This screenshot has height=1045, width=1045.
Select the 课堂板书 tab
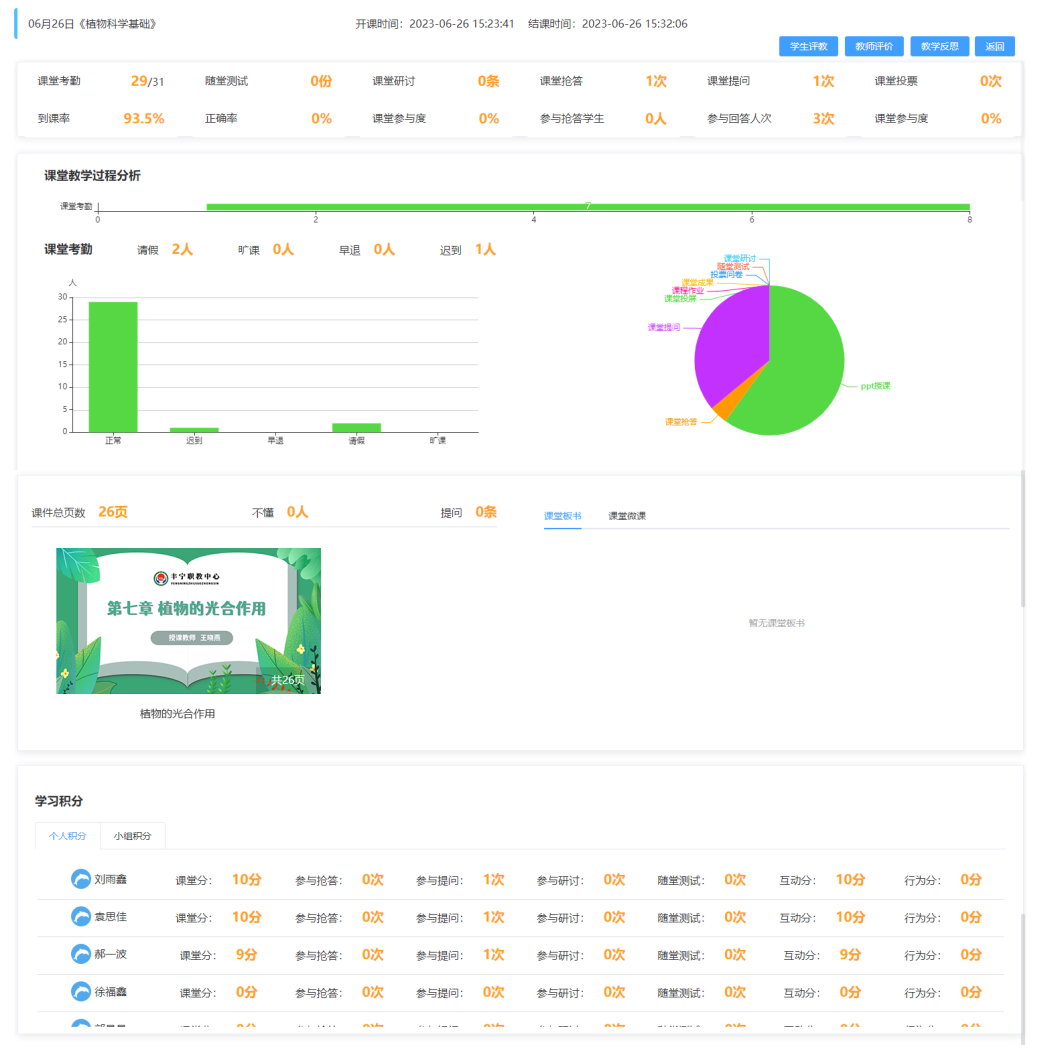click(562, 516)
